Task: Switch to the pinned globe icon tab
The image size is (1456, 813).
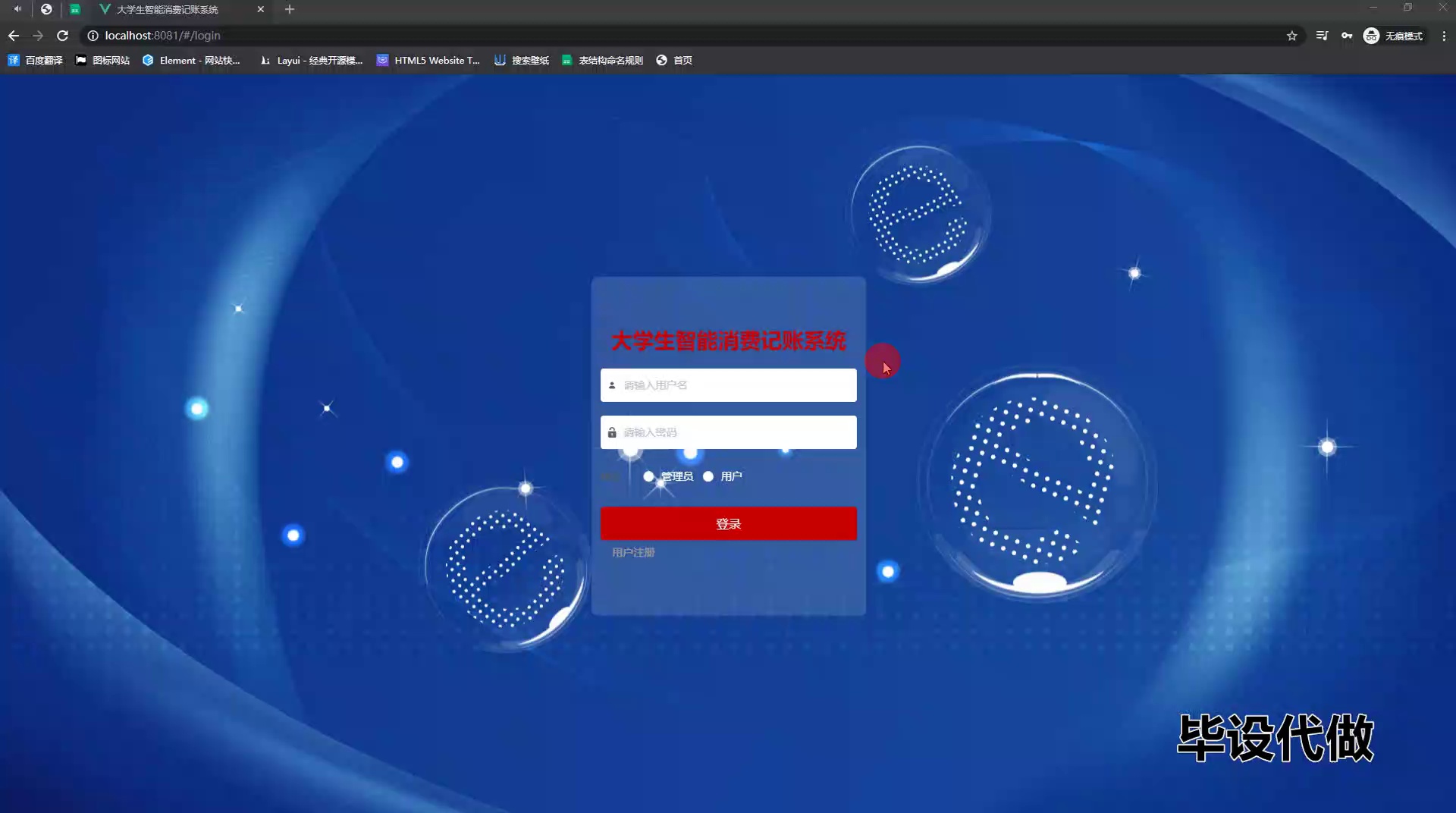Action: (x=46, y=9)
